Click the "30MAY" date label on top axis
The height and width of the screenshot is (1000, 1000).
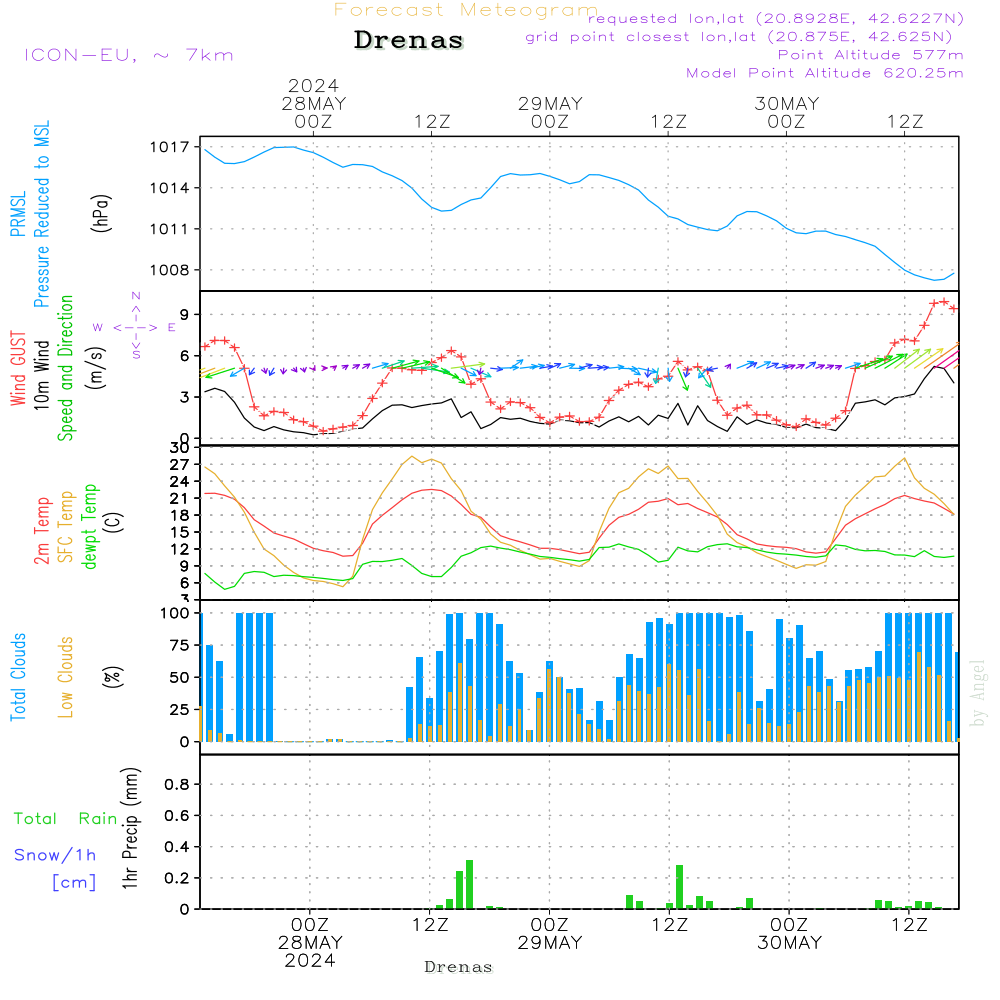tap(786, 103)
